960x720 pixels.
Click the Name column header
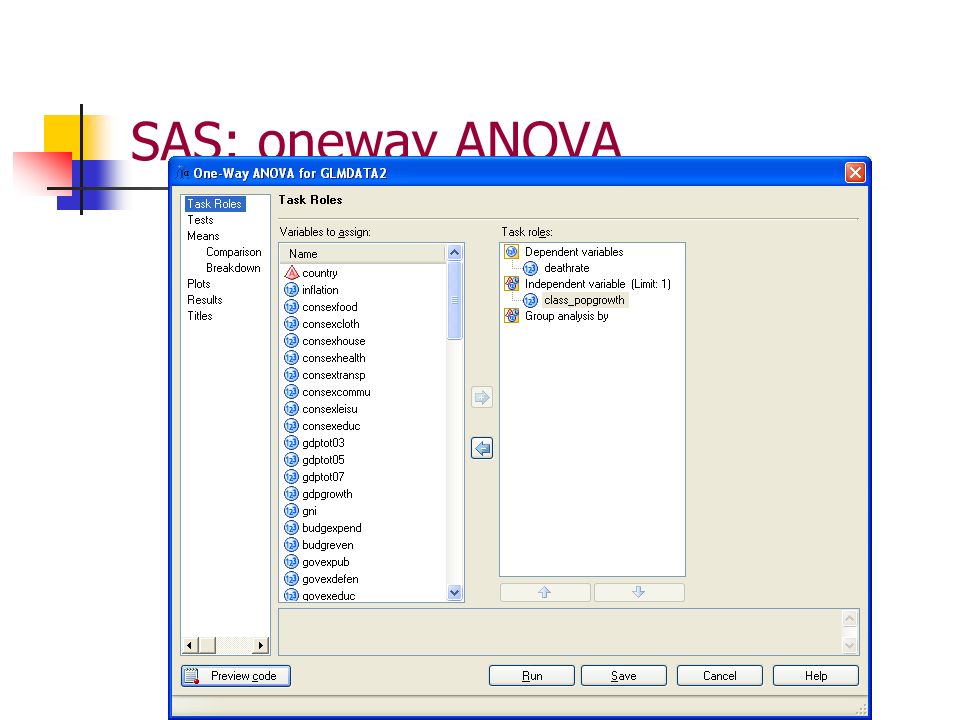(363, 253)
